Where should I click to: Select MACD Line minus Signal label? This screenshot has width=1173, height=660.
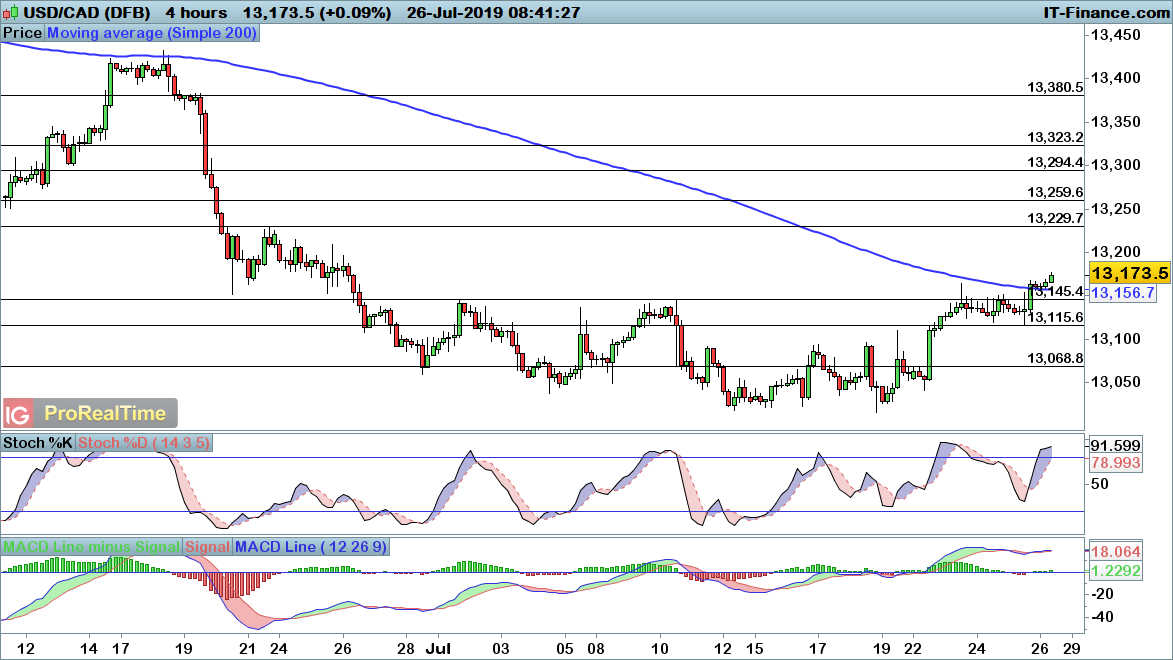91,547
